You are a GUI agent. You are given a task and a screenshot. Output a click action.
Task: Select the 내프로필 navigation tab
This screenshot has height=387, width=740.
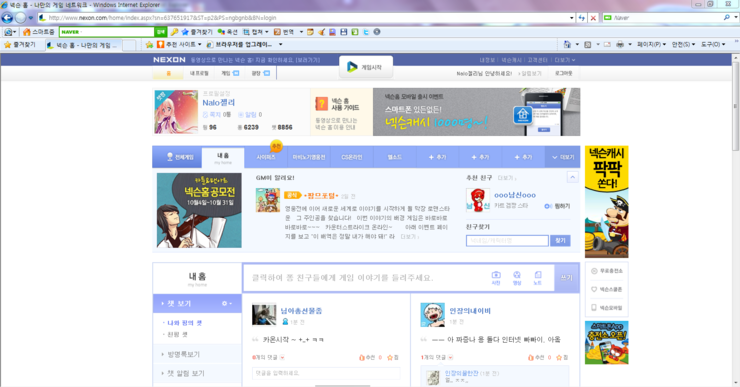pyautogui.click(x=199, y=73)
